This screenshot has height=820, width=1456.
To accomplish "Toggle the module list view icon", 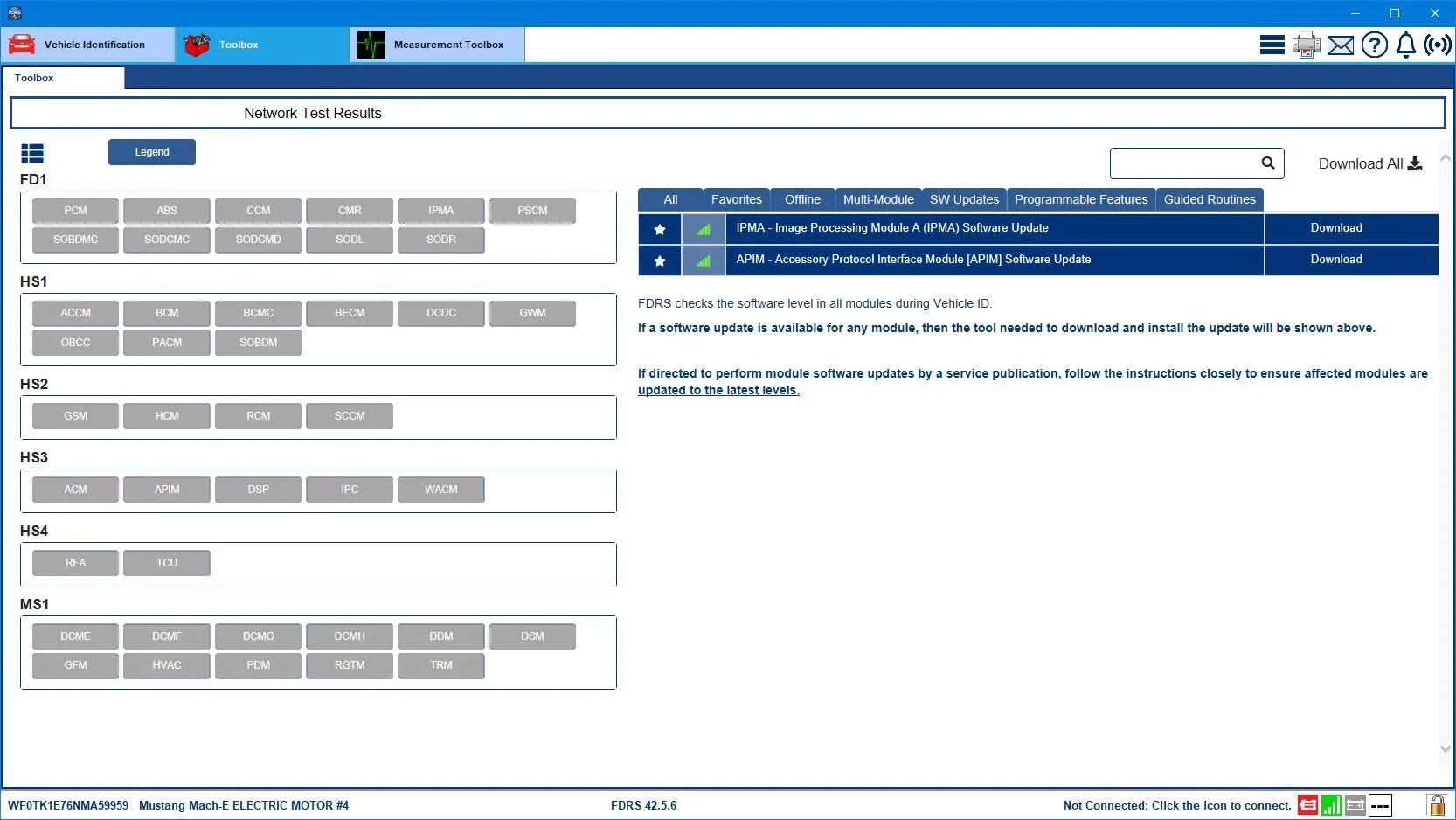I will pos(32,154).
